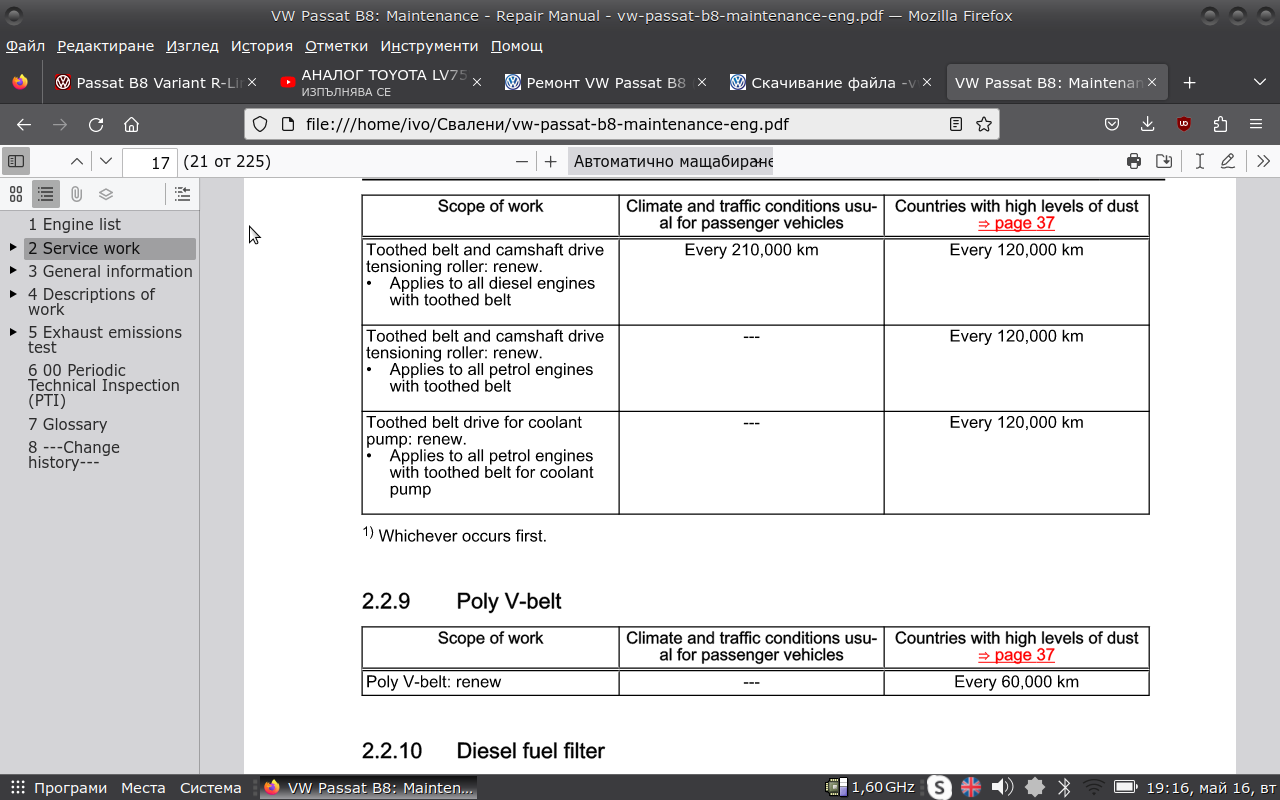Toggle the PDF sidebar panel
The image size is (1280, 800).
point(15,161)
